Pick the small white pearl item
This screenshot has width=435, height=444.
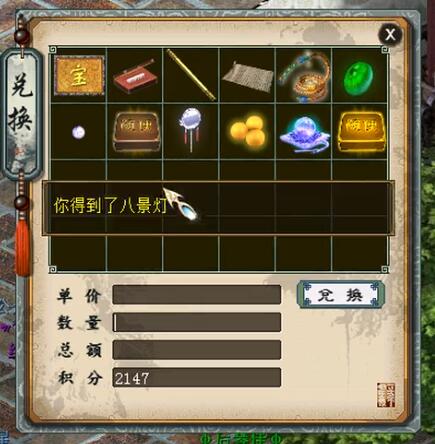[79, 132]
